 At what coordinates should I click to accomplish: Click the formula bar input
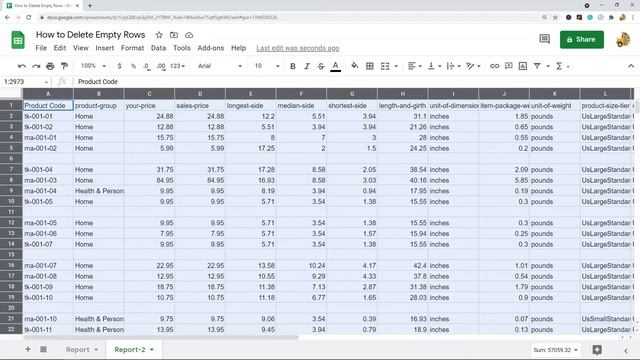pyautogui.click(x=355, y=82)
